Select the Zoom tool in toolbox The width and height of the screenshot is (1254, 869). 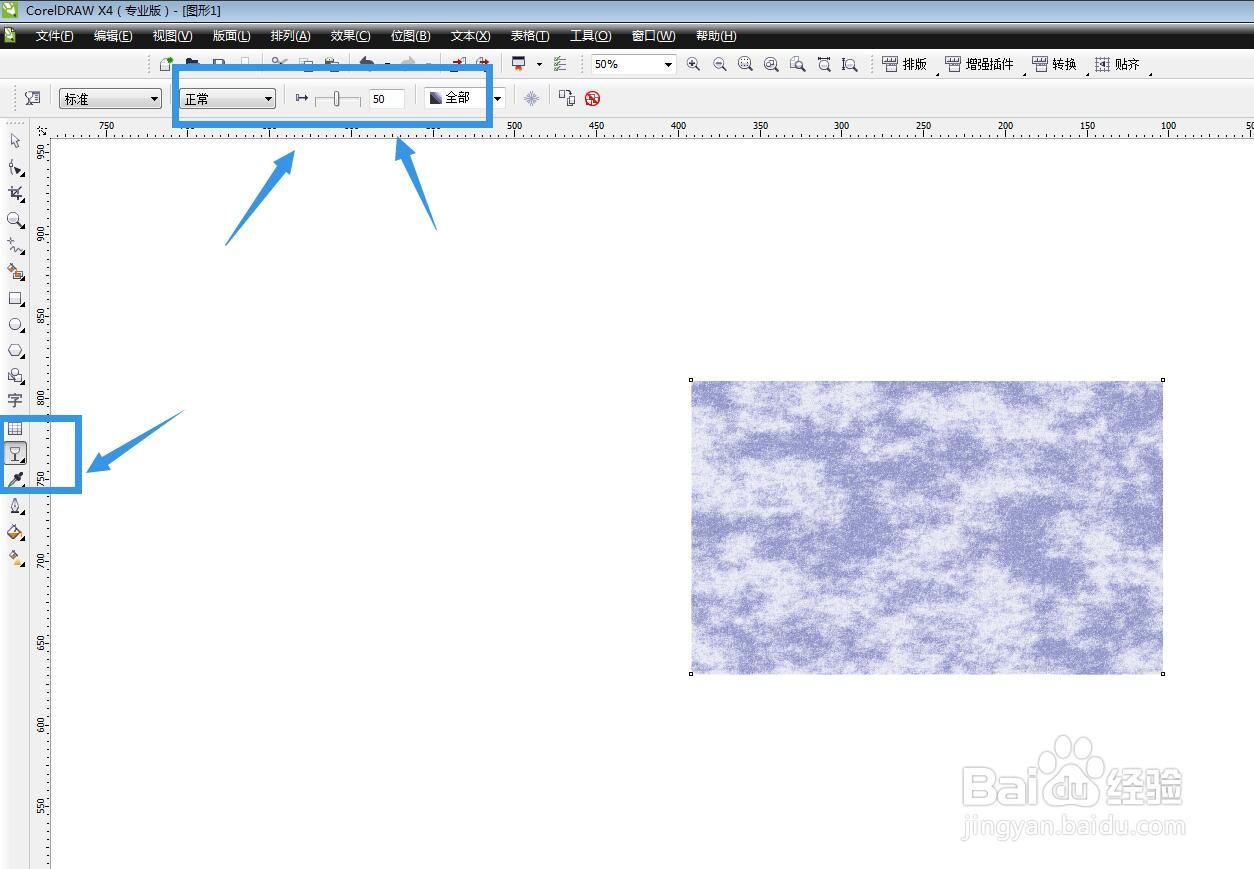coord(15,219)
